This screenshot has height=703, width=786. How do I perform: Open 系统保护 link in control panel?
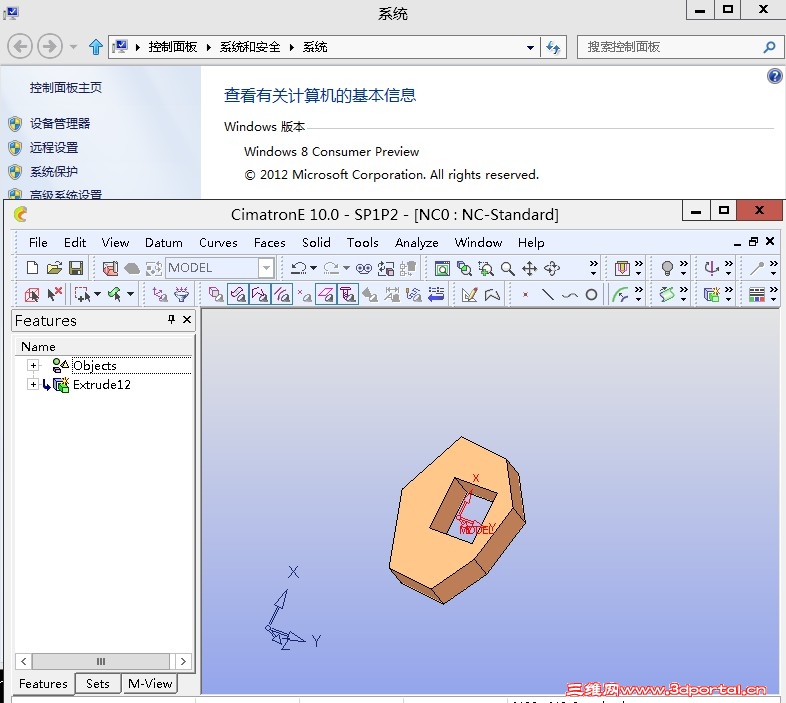point(54,171)
